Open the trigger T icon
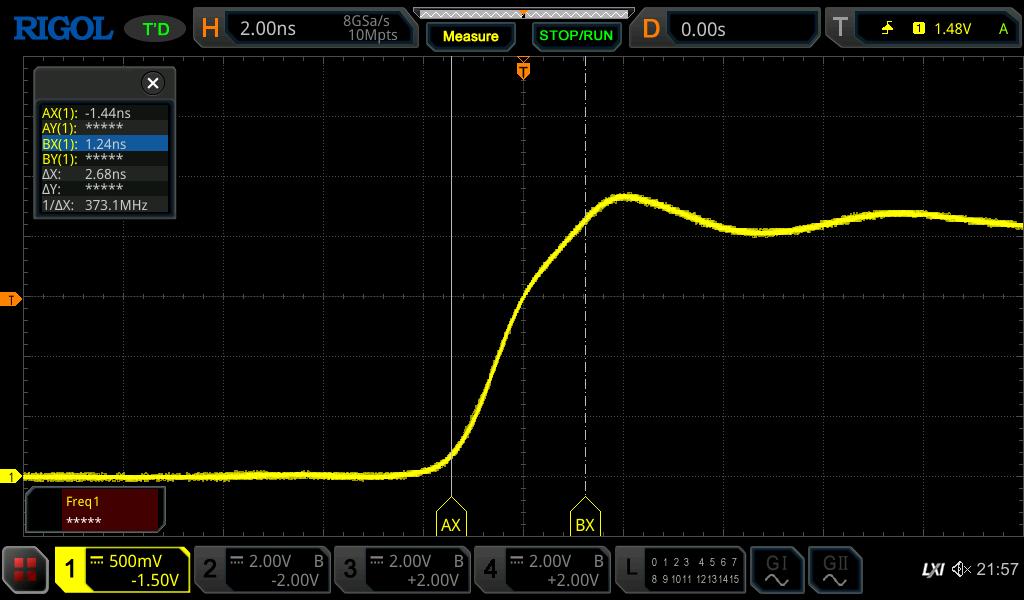Image resolution: width=1024 pixels, height=600 pixels. pos(840,27)
